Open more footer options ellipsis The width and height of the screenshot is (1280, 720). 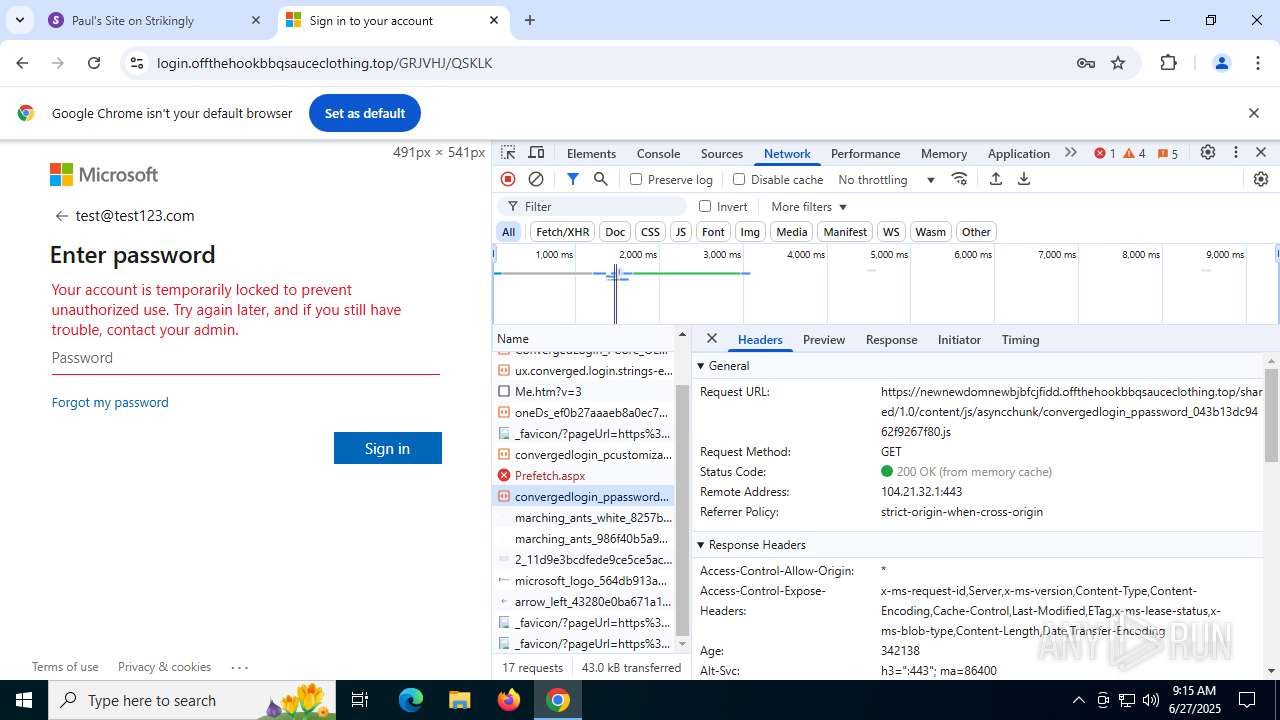(239, 667)
